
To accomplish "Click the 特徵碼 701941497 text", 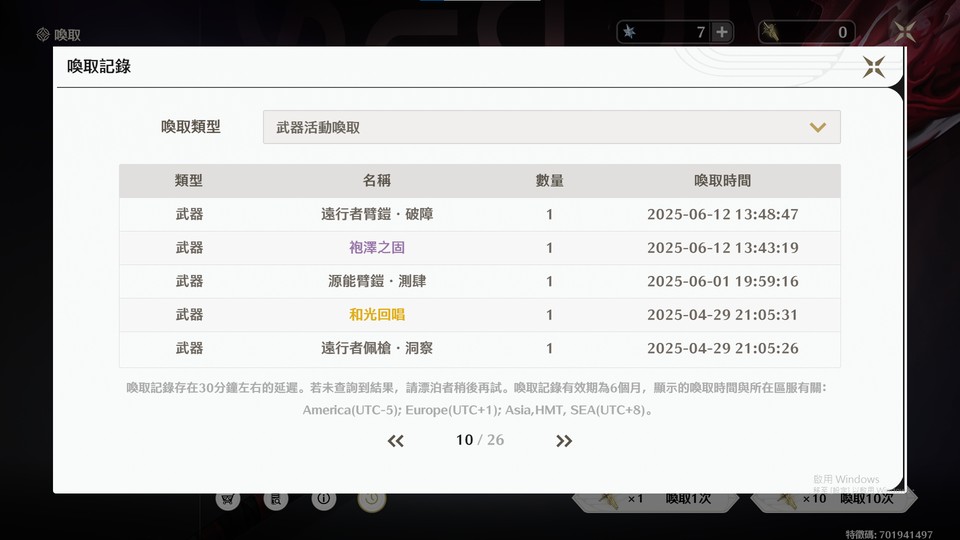I will pos(889,534).
